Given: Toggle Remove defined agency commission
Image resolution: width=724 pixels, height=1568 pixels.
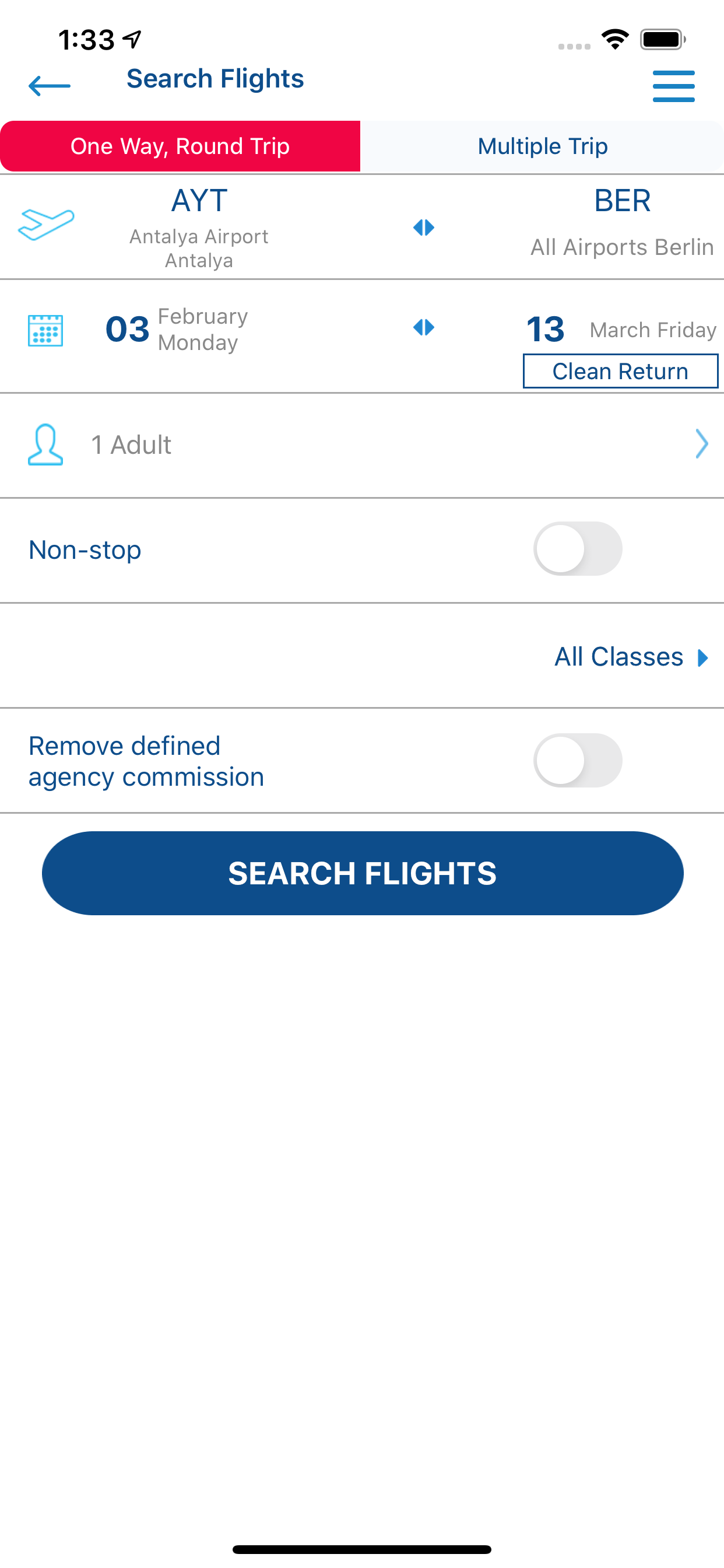Looking at the screenshot, I should (578, 760).
